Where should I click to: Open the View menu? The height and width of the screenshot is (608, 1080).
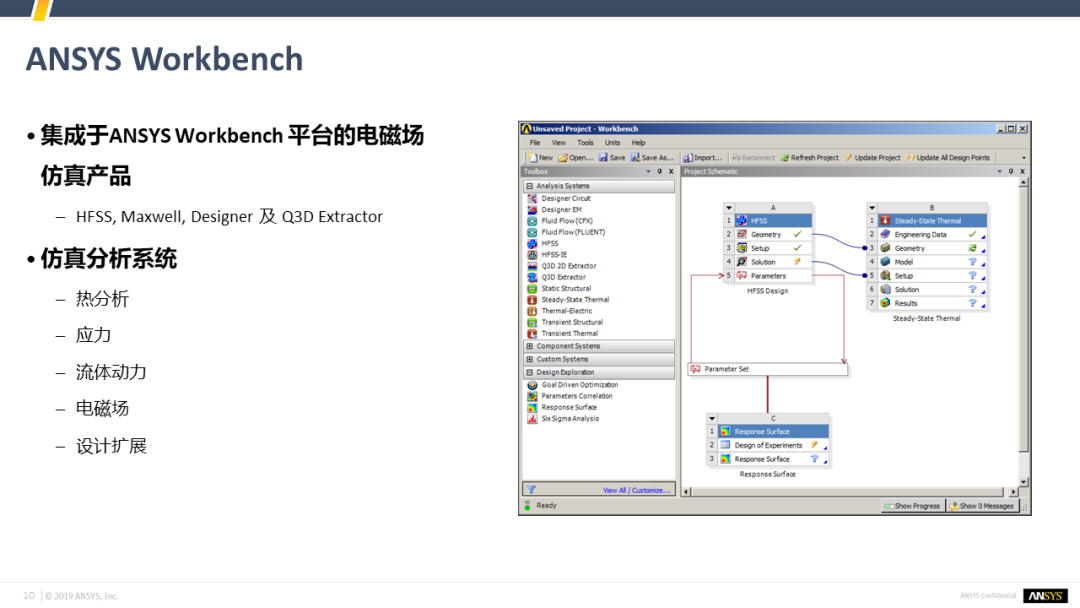(x=559, y=143)
